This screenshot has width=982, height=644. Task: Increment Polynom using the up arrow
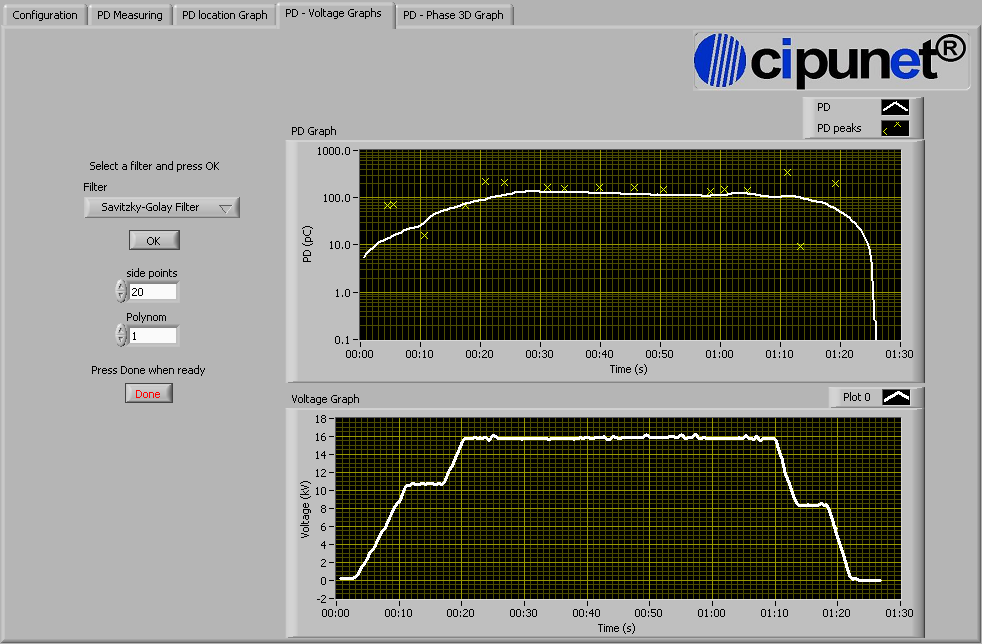click(x=121, y=330)
